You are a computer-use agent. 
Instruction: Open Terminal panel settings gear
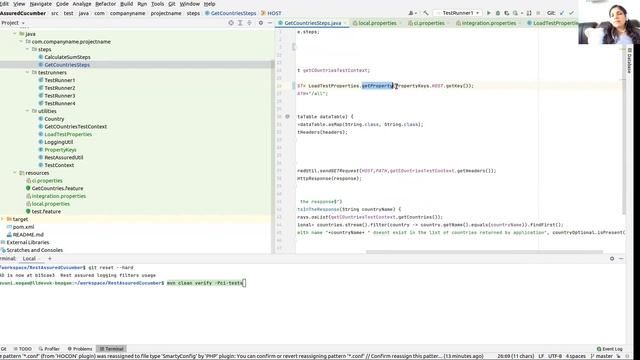[612, 258]
